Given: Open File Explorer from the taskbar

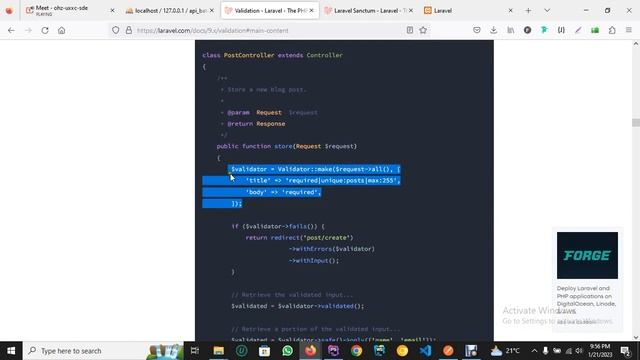Looking at the screenshot, I should tap(218, 351).
